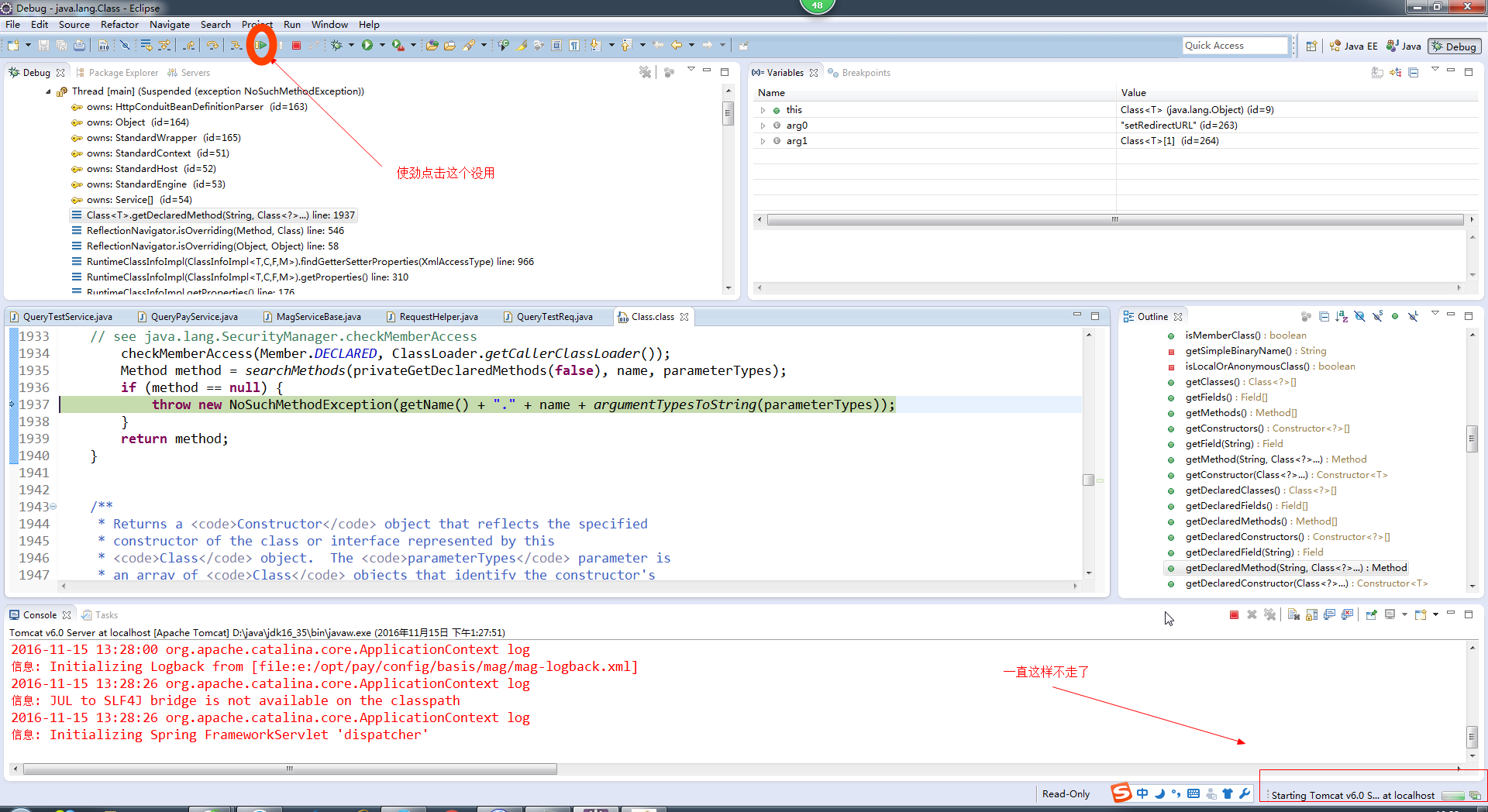Expand the 'this' variable row
This screenshot has height=812, width=1488.
[763, 110]
